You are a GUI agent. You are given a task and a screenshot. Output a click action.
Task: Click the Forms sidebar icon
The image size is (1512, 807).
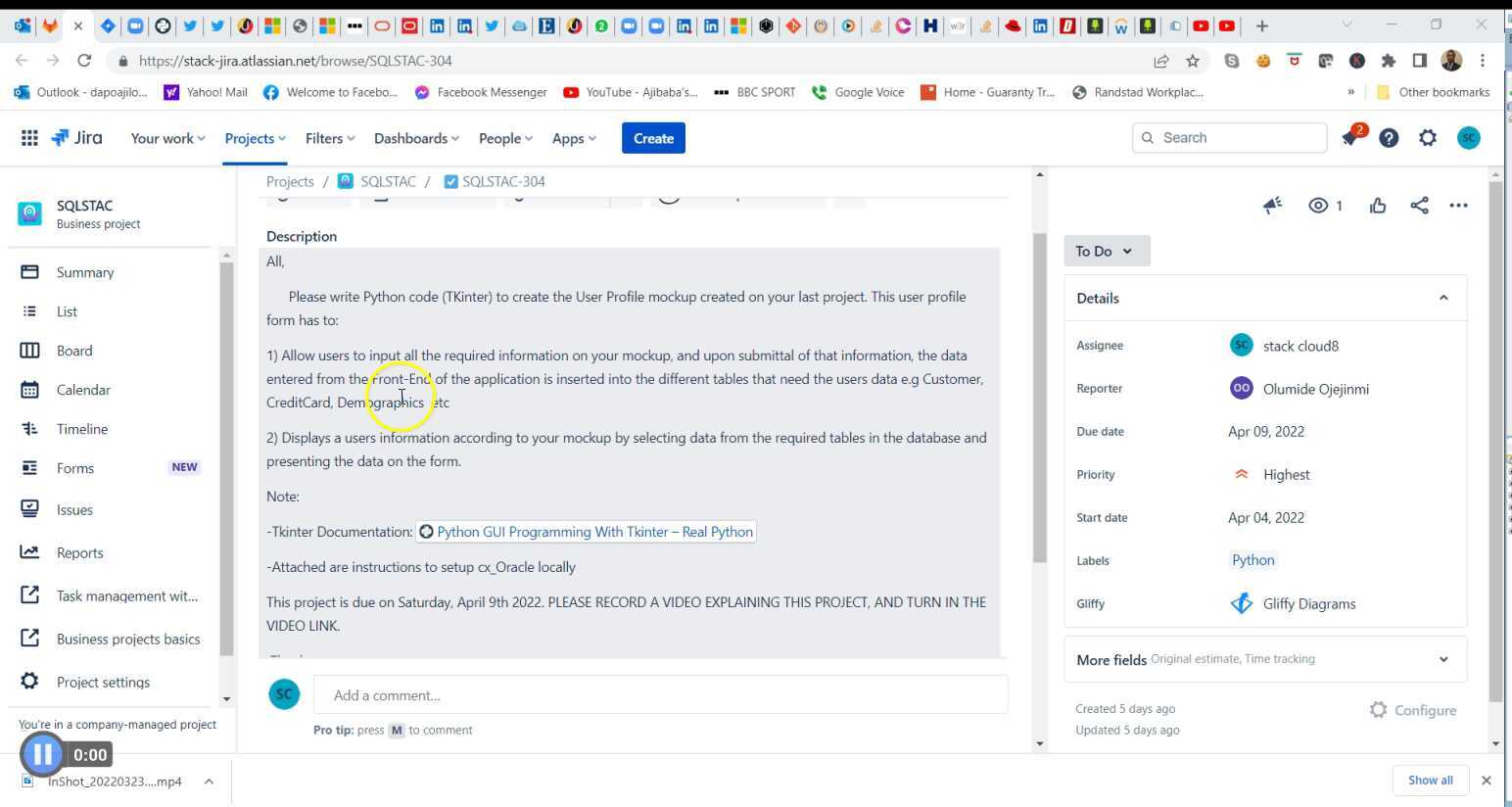coord(29,468)
